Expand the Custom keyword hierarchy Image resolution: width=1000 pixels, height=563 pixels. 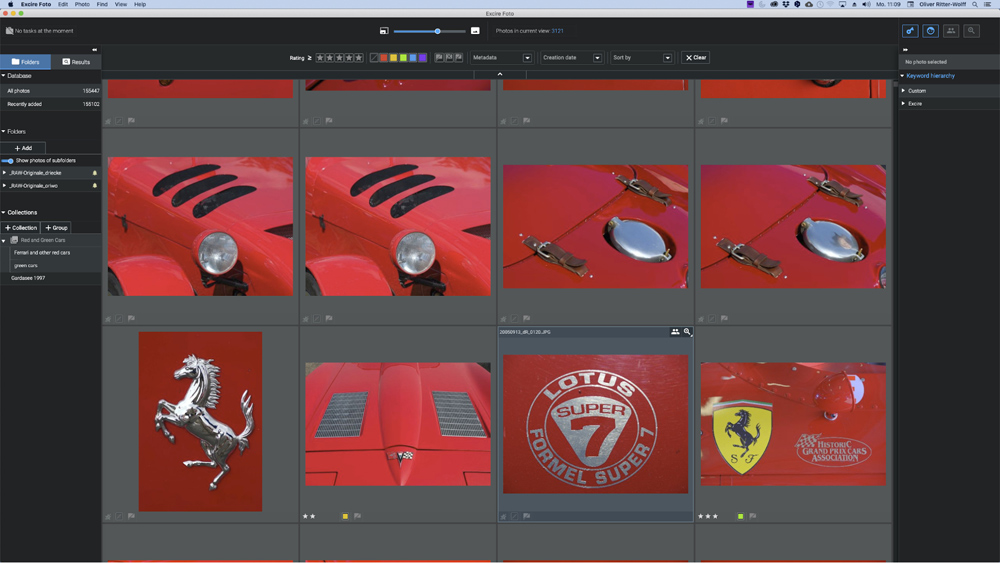904,91
